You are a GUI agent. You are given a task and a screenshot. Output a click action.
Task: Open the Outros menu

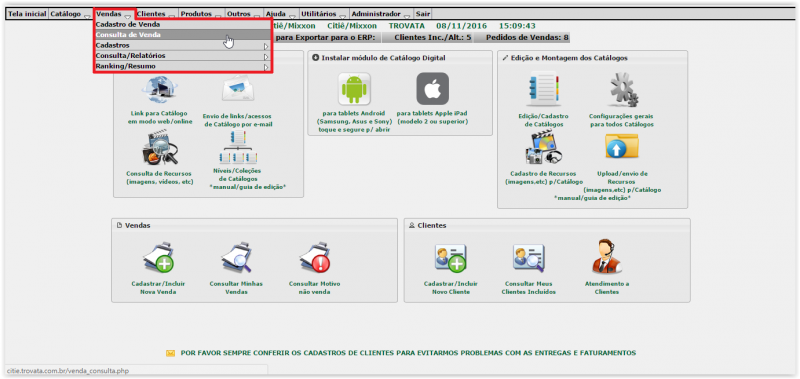[x=244, y=14]
